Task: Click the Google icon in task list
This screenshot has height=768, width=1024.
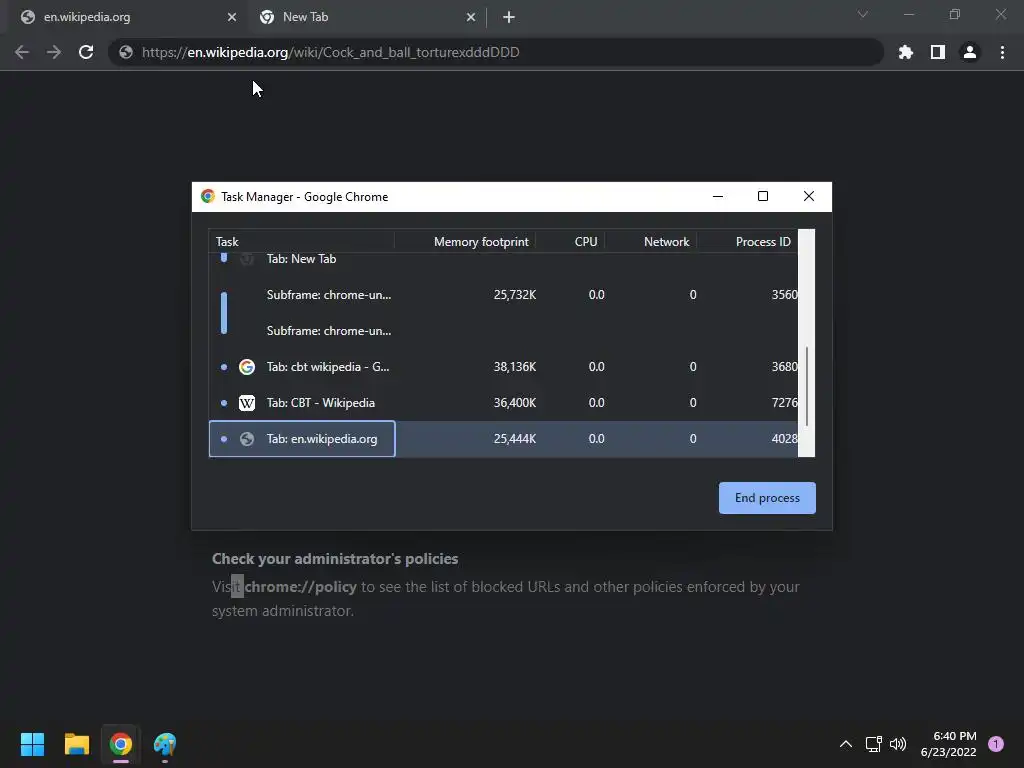Action: 247,366
